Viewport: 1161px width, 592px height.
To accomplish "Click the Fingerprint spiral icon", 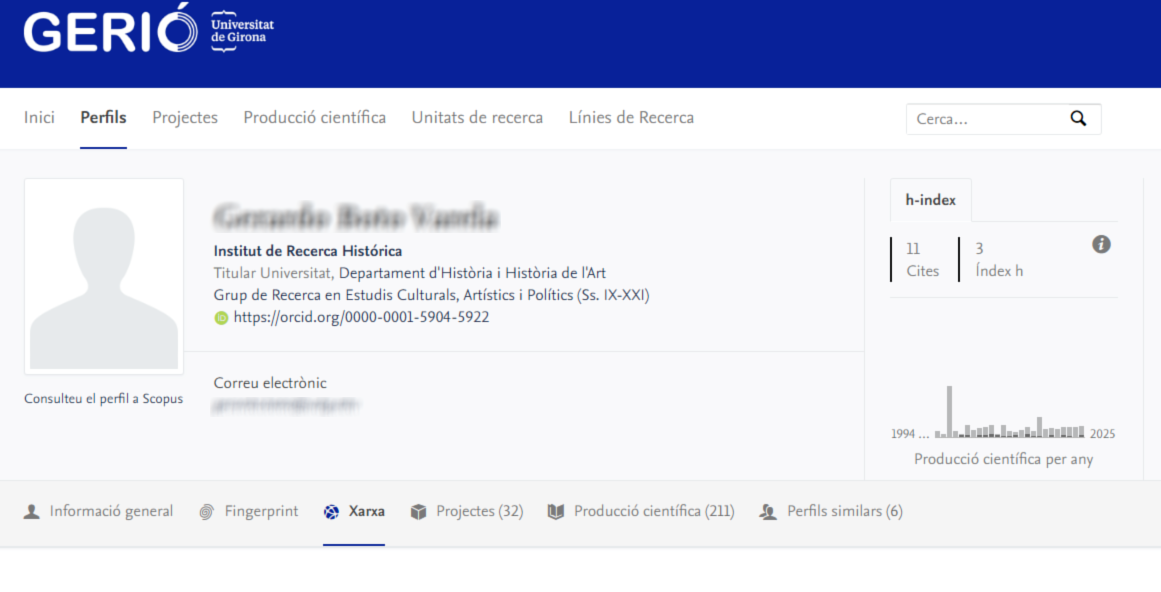I will (206, 512).
